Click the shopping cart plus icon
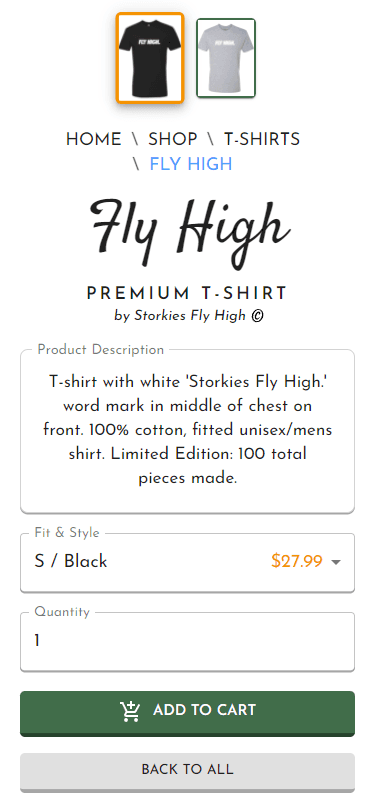 [131, 711]
